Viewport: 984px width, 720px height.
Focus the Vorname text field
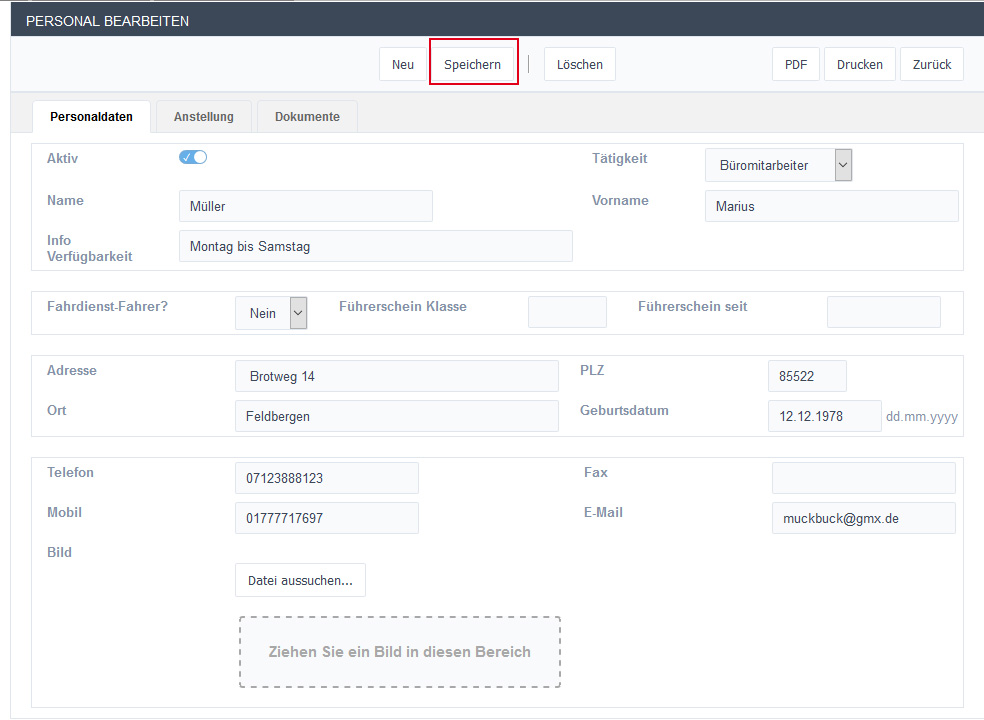(x=831, y=206)
